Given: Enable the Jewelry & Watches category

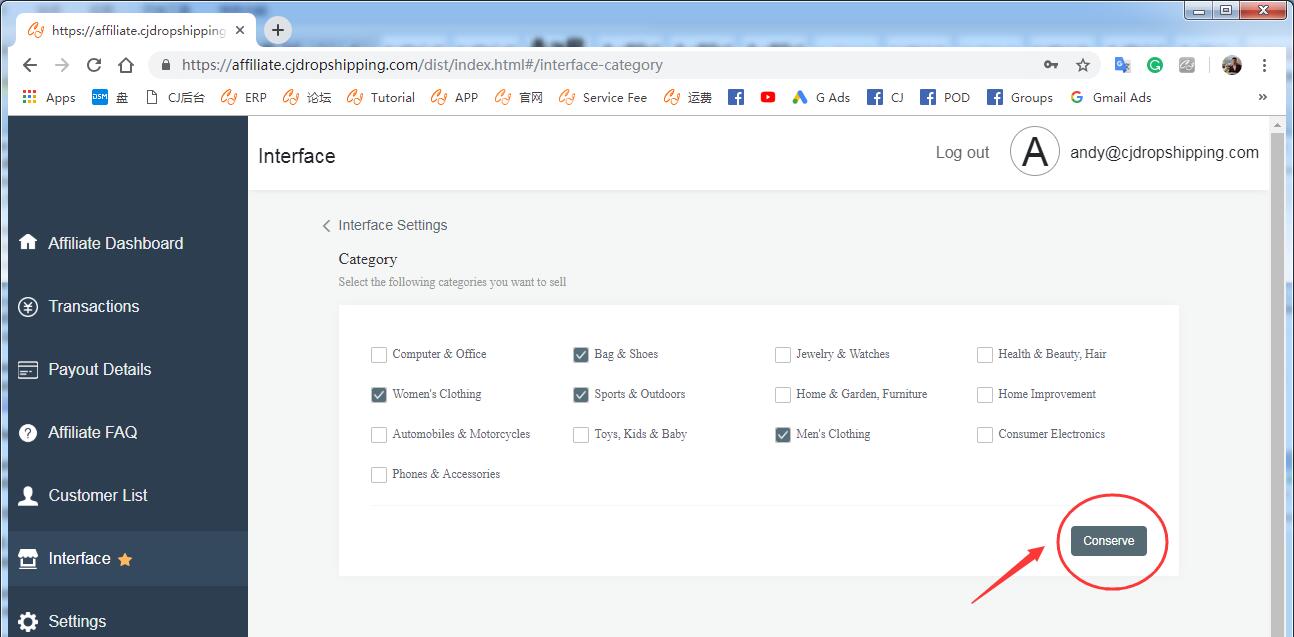Looking at the screenshot, I should [x=783, y=355].
